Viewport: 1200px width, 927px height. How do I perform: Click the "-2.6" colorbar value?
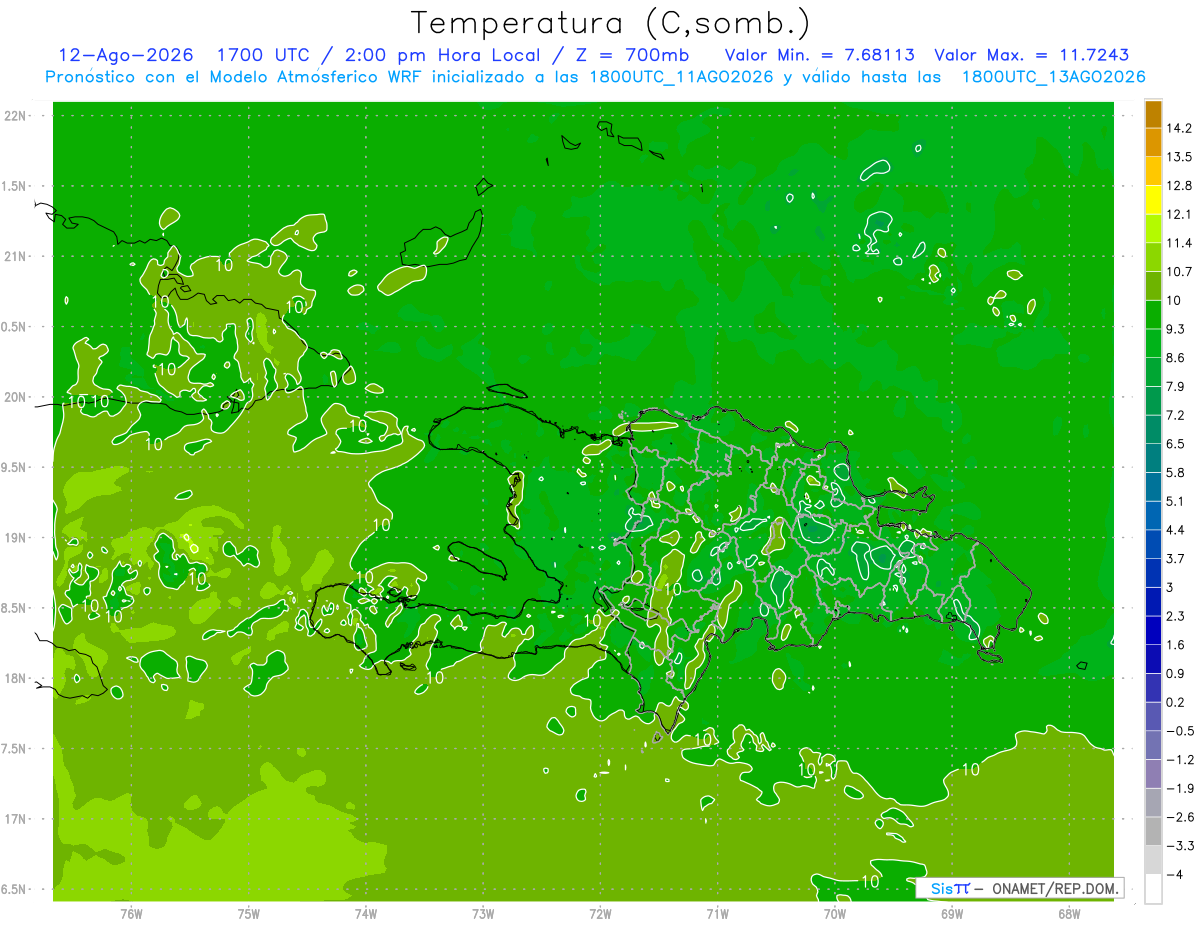point(1180,817)
